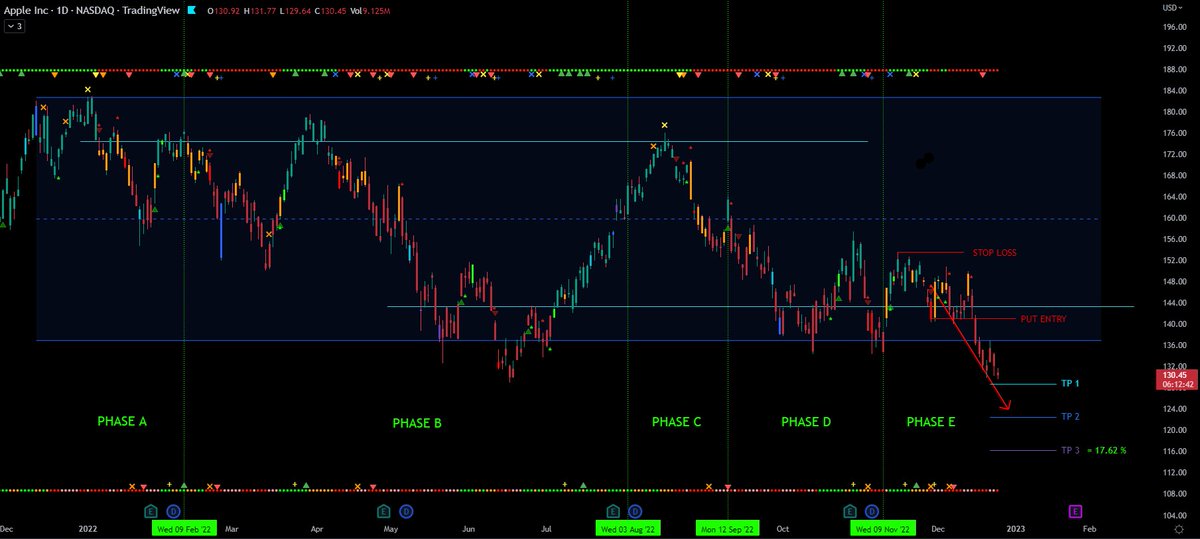Click the dividend D marker before Wed 09 Feb '22
Image resolution: width=1200 pixels, height=539 pixels.
(x=172, y=510)
